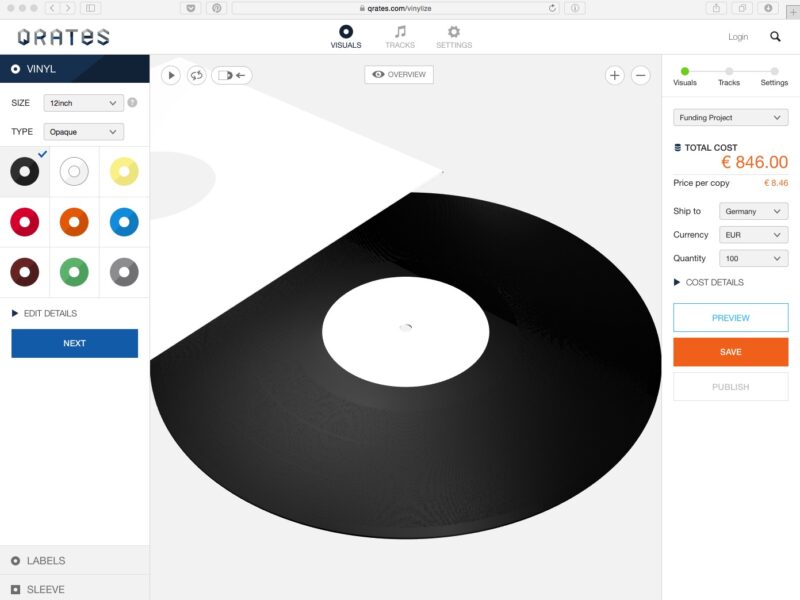Click the play button in the viewer toolbar

pos(170,75)
